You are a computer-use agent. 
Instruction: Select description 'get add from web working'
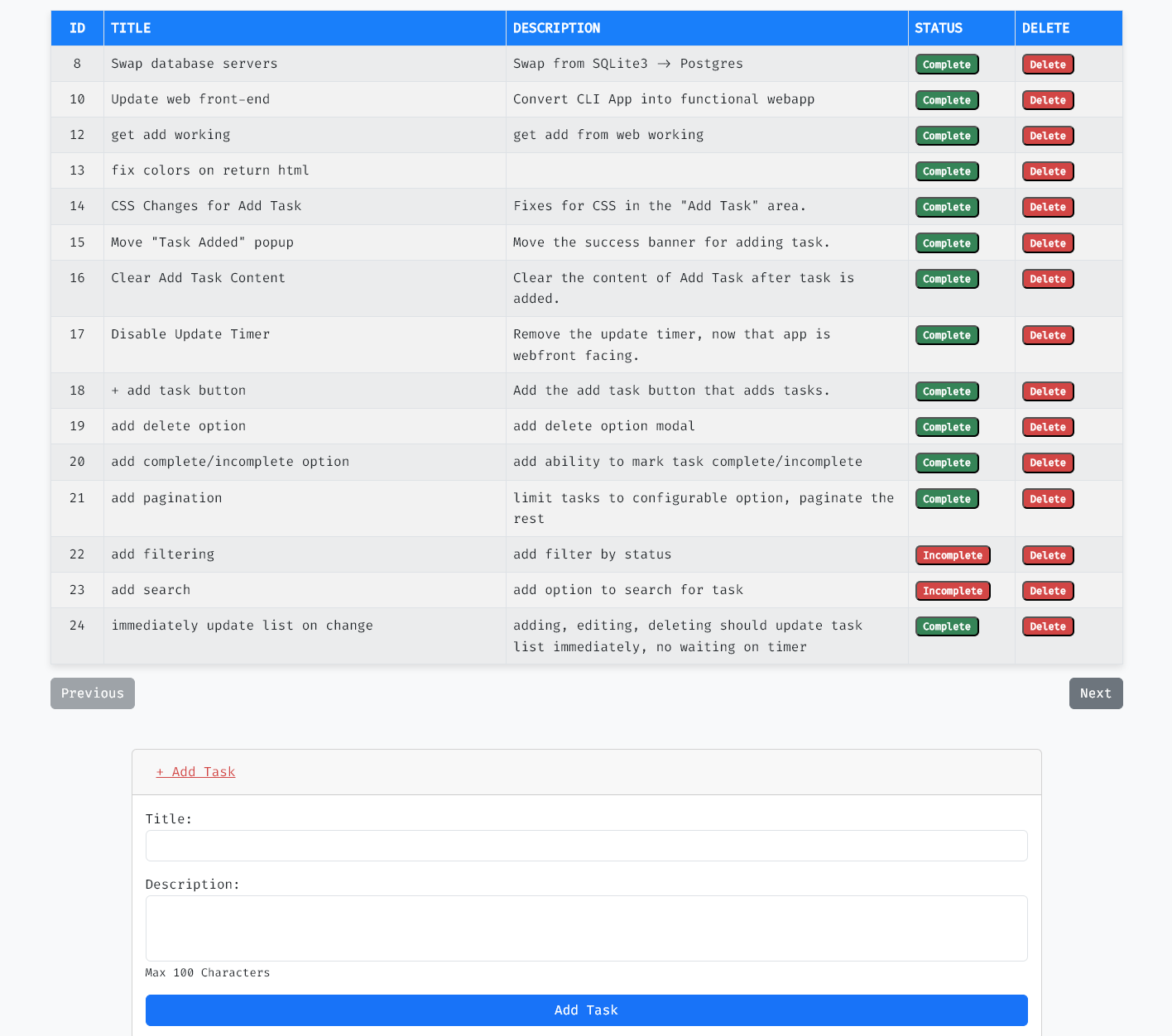coord(608,135)
